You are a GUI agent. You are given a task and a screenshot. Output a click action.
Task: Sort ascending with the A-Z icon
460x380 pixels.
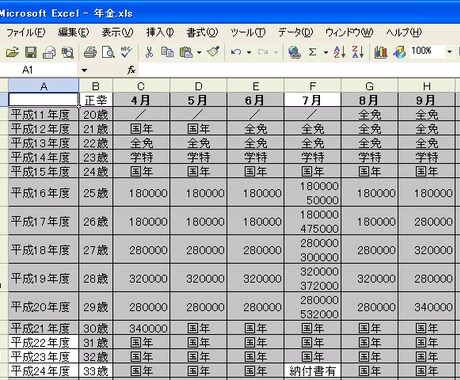pyautogui.click(x=340, y=52)
